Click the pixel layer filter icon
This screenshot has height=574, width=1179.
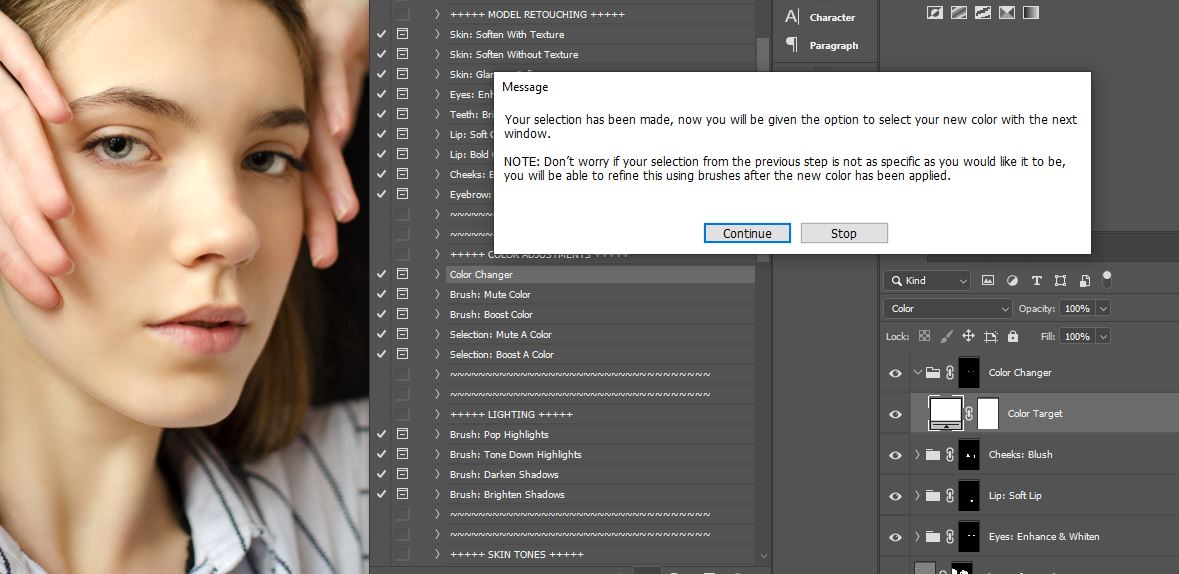pos(988,281)
